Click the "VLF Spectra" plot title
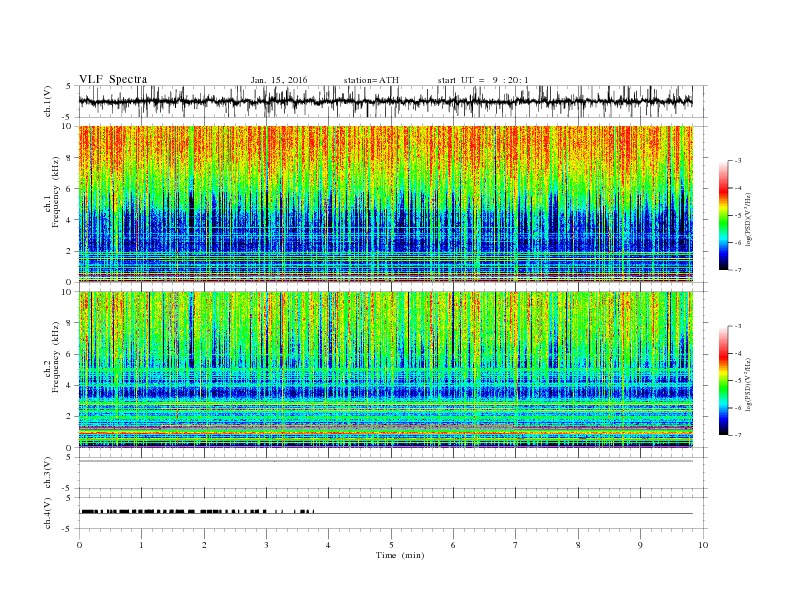Image resolution: width=792 pixels, height=612 pixels. 113,79
